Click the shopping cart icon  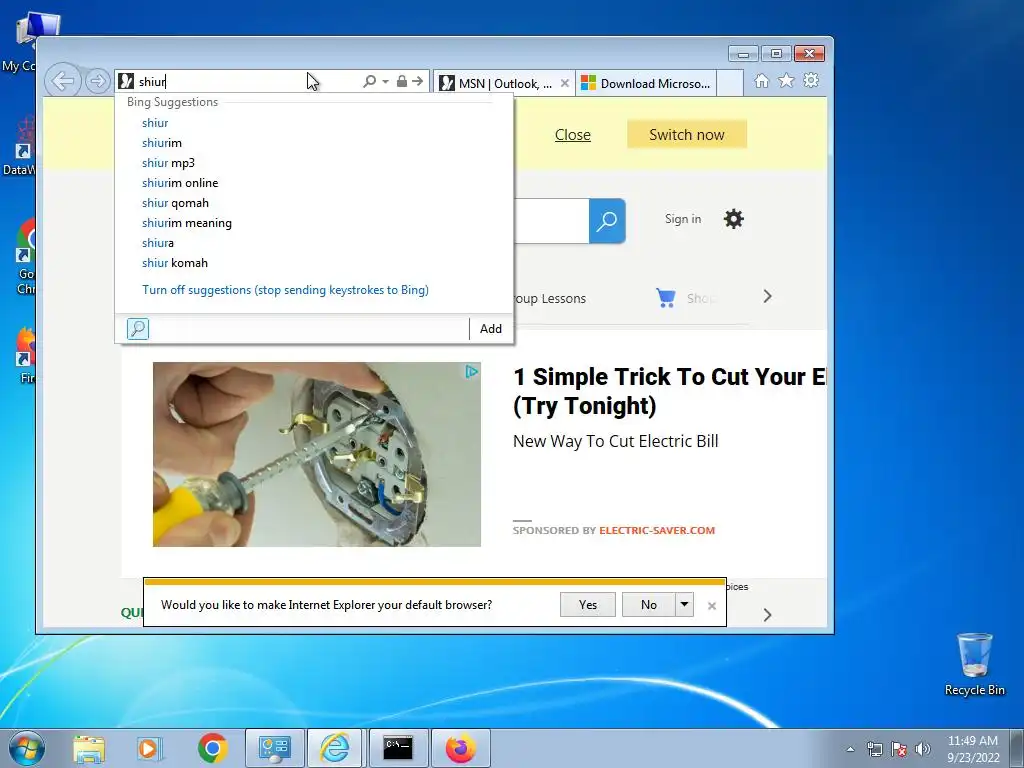coord(665,298)
